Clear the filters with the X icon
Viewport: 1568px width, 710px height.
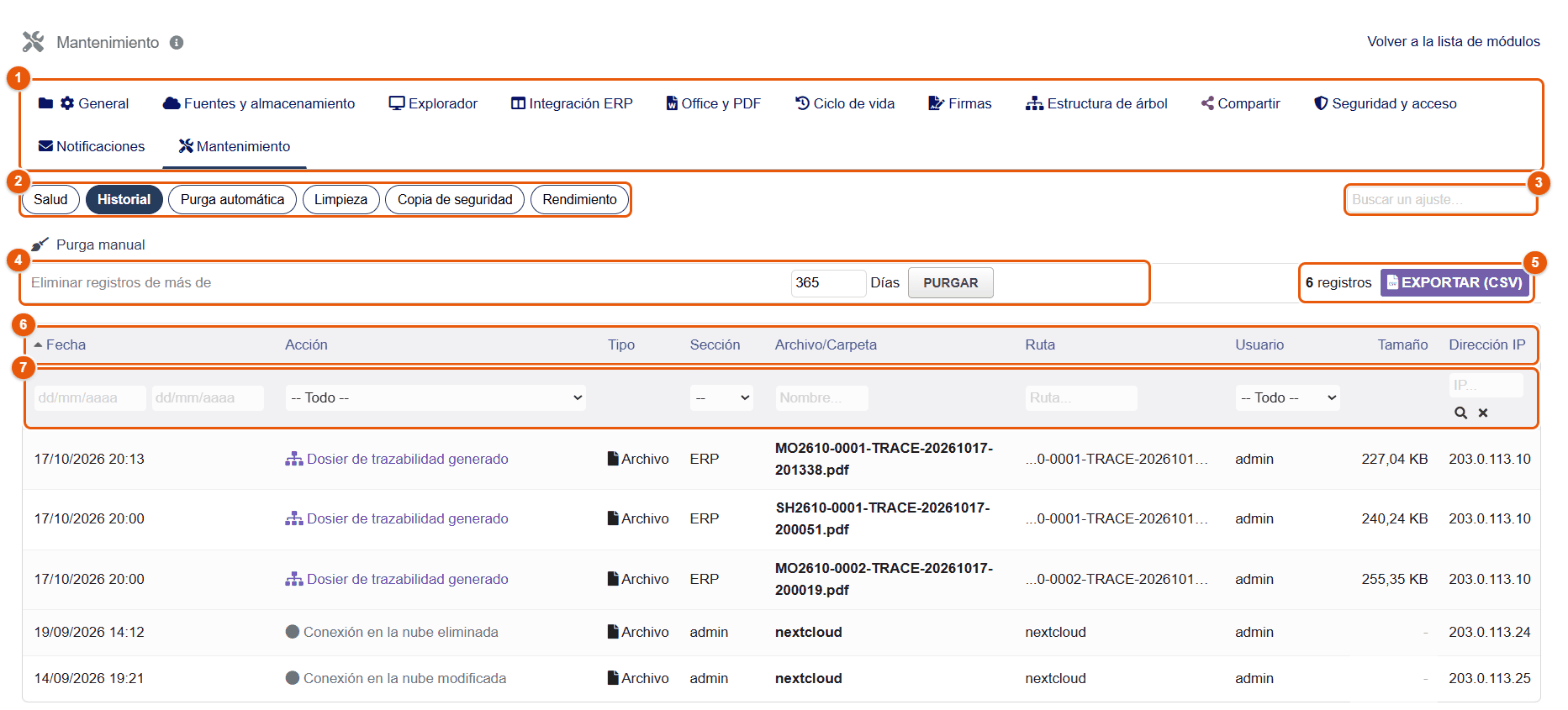click(x=1483, y=413)
